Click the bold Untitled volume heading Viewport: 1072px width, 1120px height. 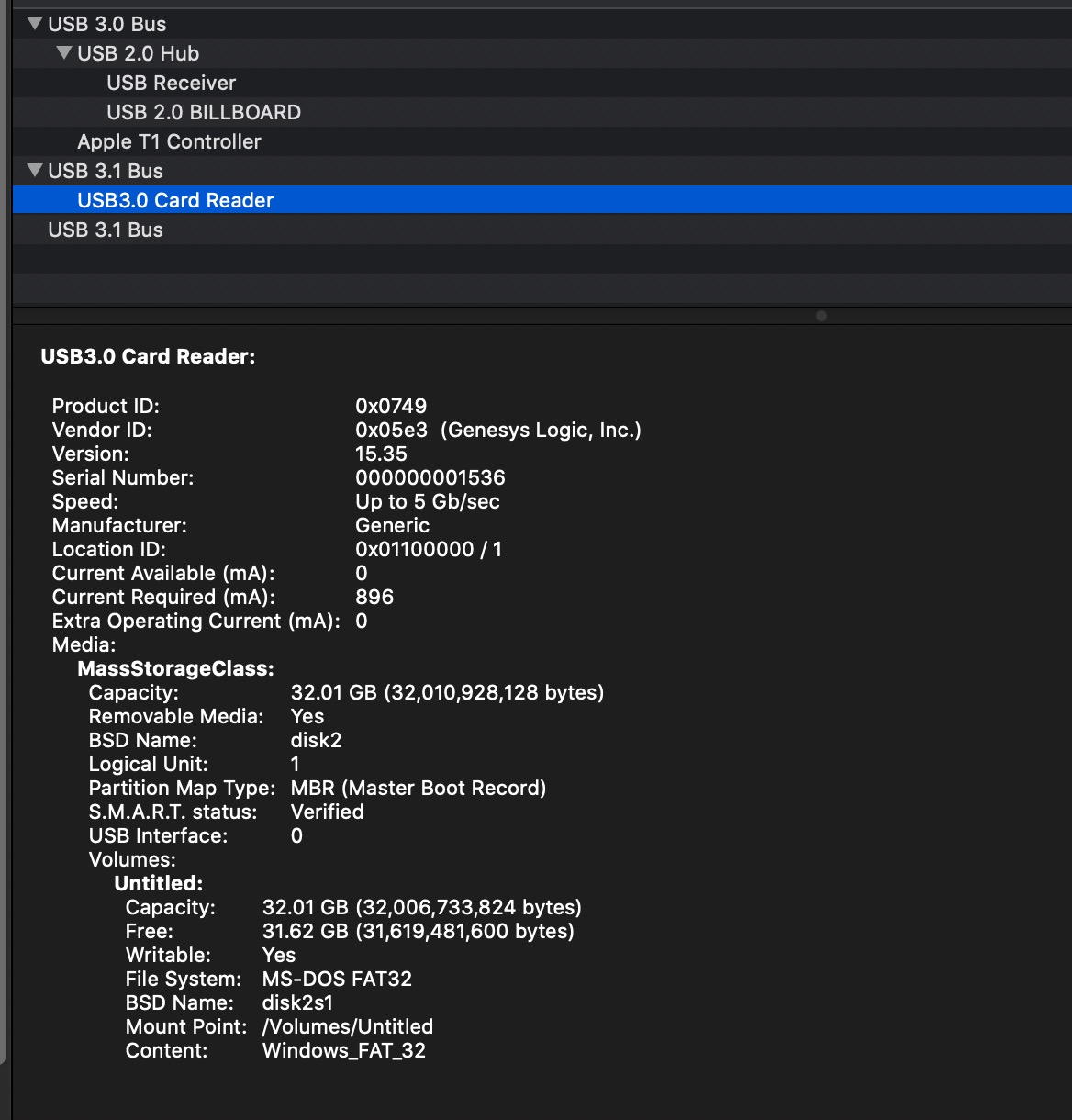coord(158,883)
